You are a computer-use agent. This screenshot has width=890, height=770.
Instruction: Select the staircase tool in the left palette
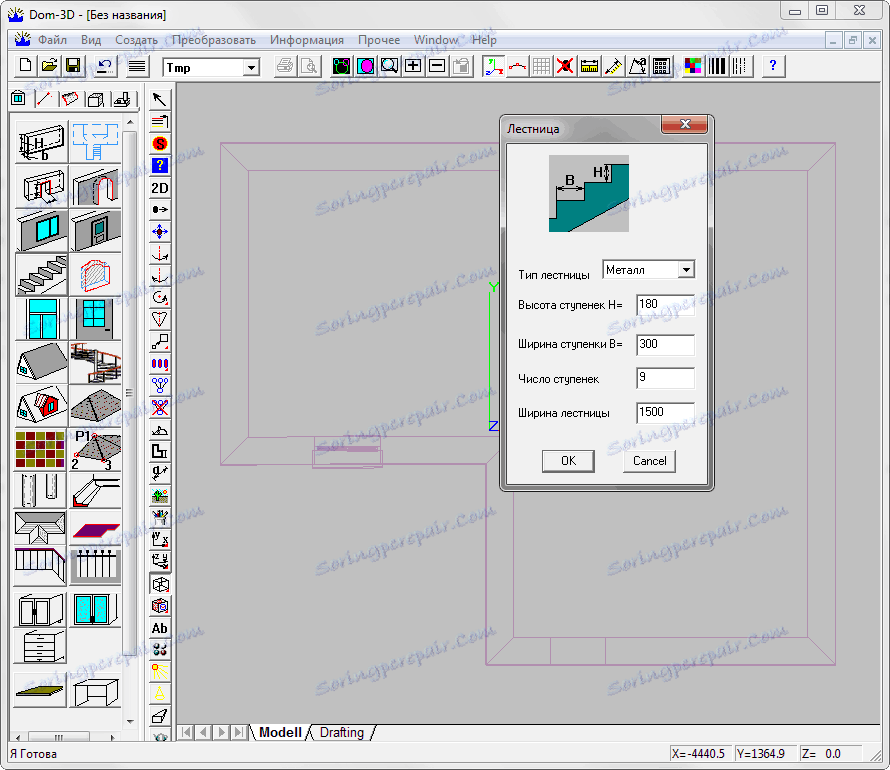click(41, 273)
